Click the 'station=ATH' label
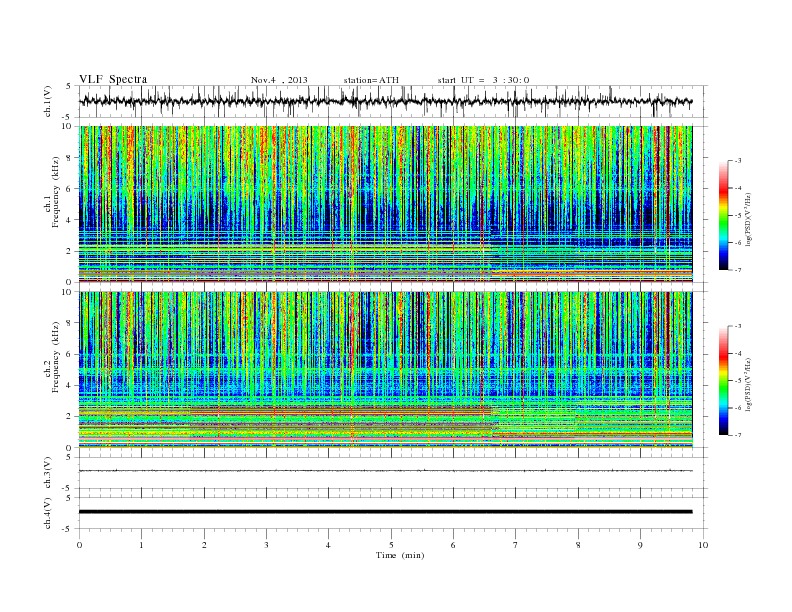 click(371, 80)
